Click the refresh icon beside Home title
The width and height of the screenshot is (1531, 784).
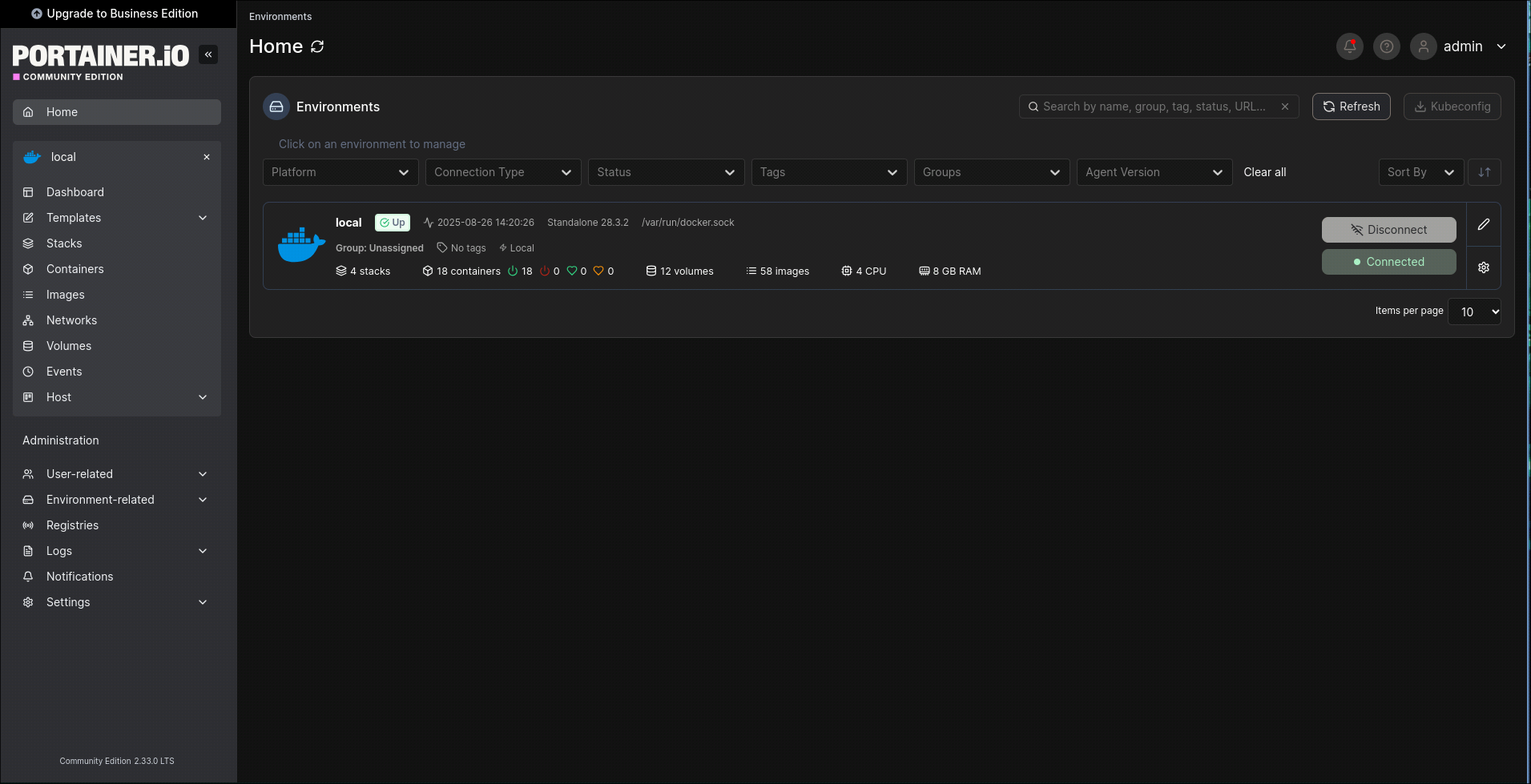point(317,46)
